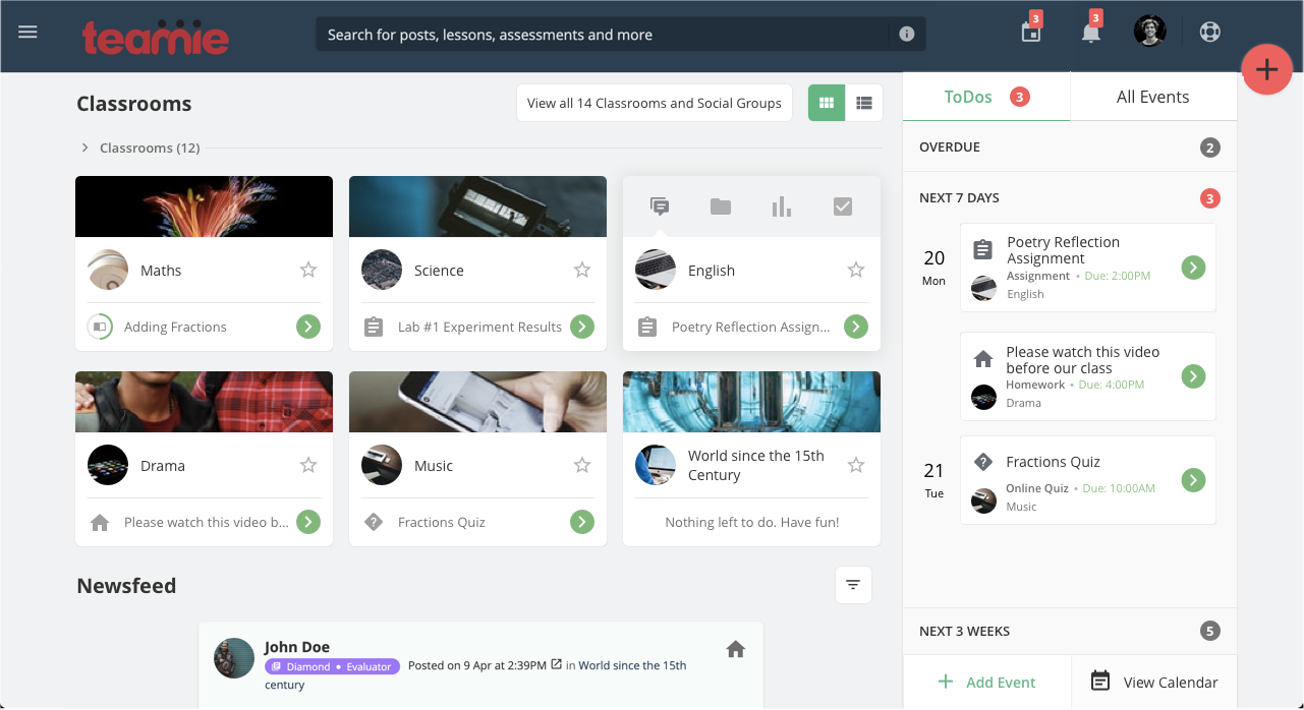Click the red plus create button

point(1267,70)
